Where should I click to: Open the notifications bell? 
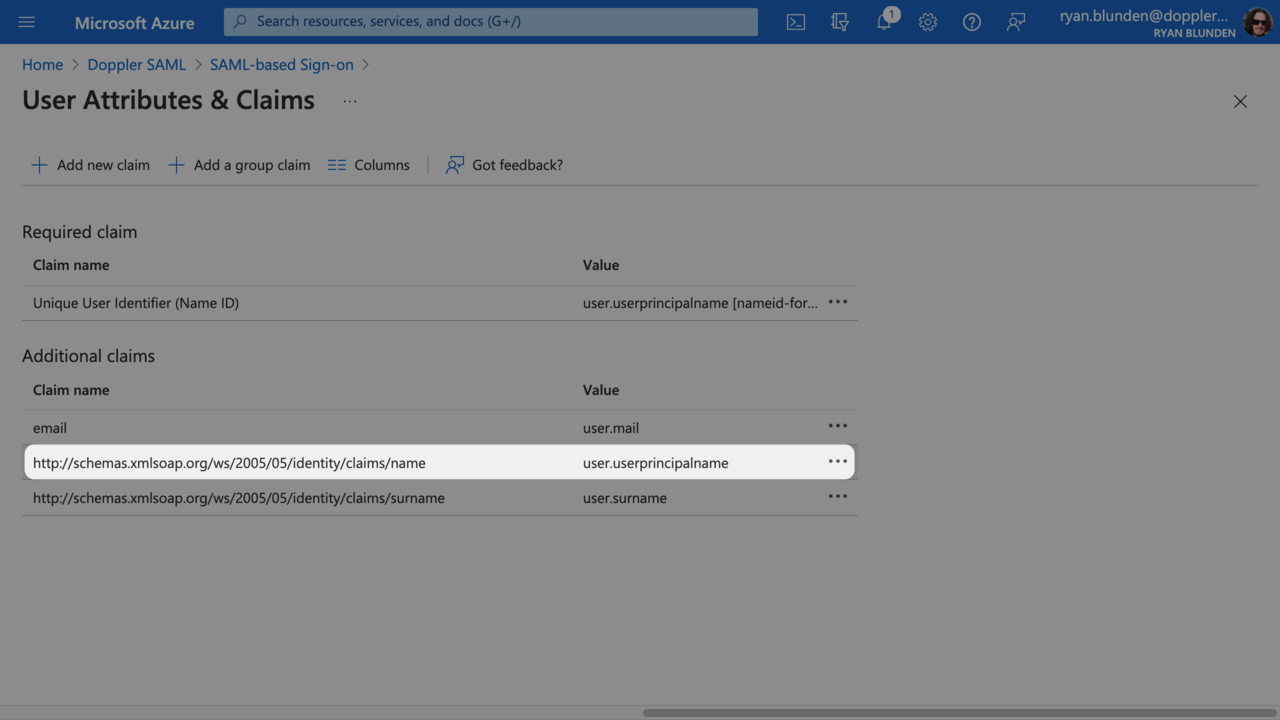point(884,22)
